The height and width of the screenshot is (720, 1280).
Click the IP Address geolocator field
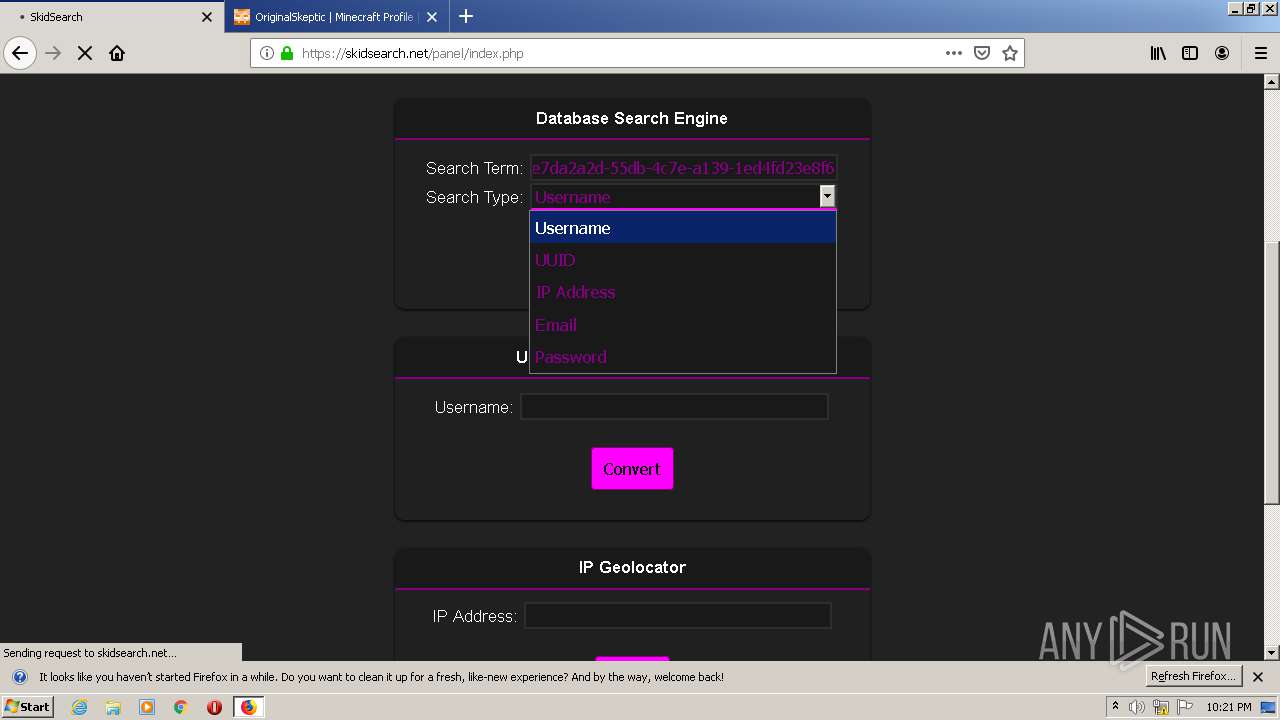point(678,615)
